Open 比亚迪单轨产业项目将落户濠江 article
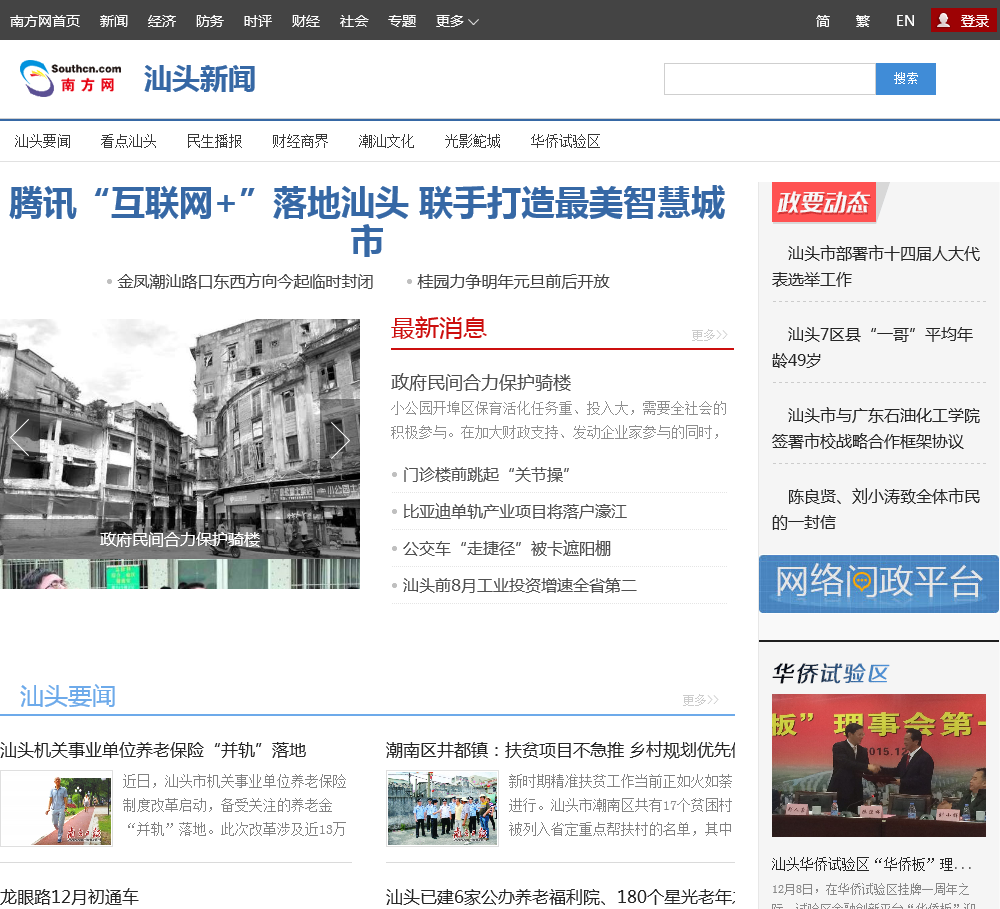 point(515,512)
